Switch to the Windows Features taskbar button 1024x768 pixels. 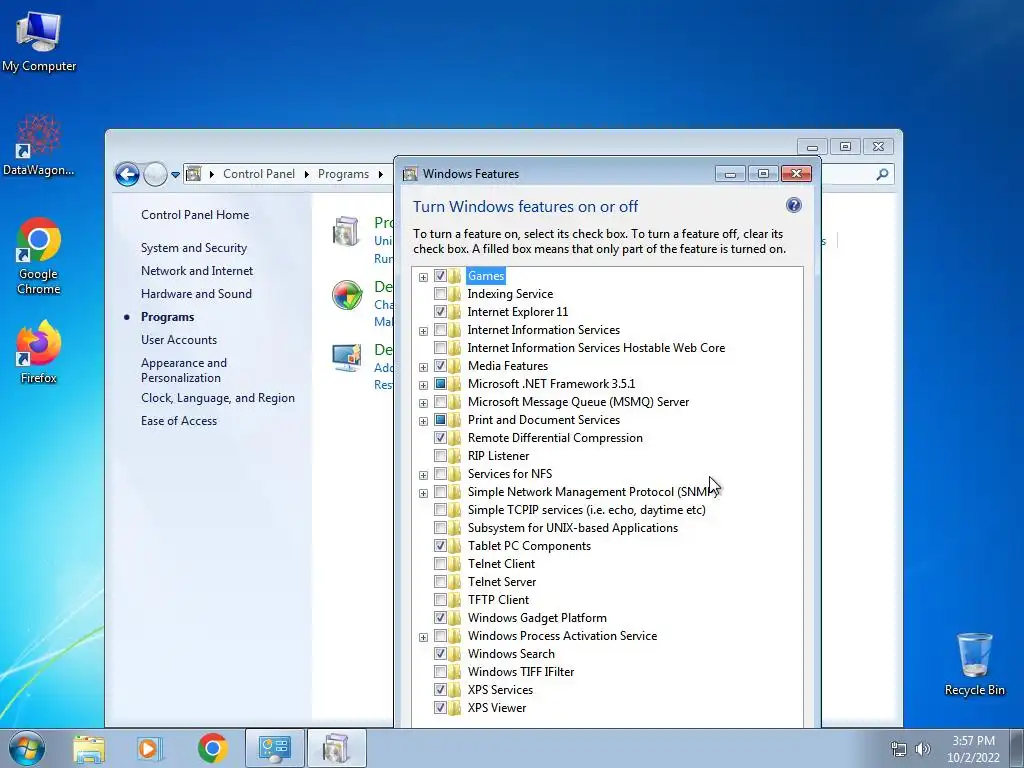pyautogui.click(x=336, y=748)
